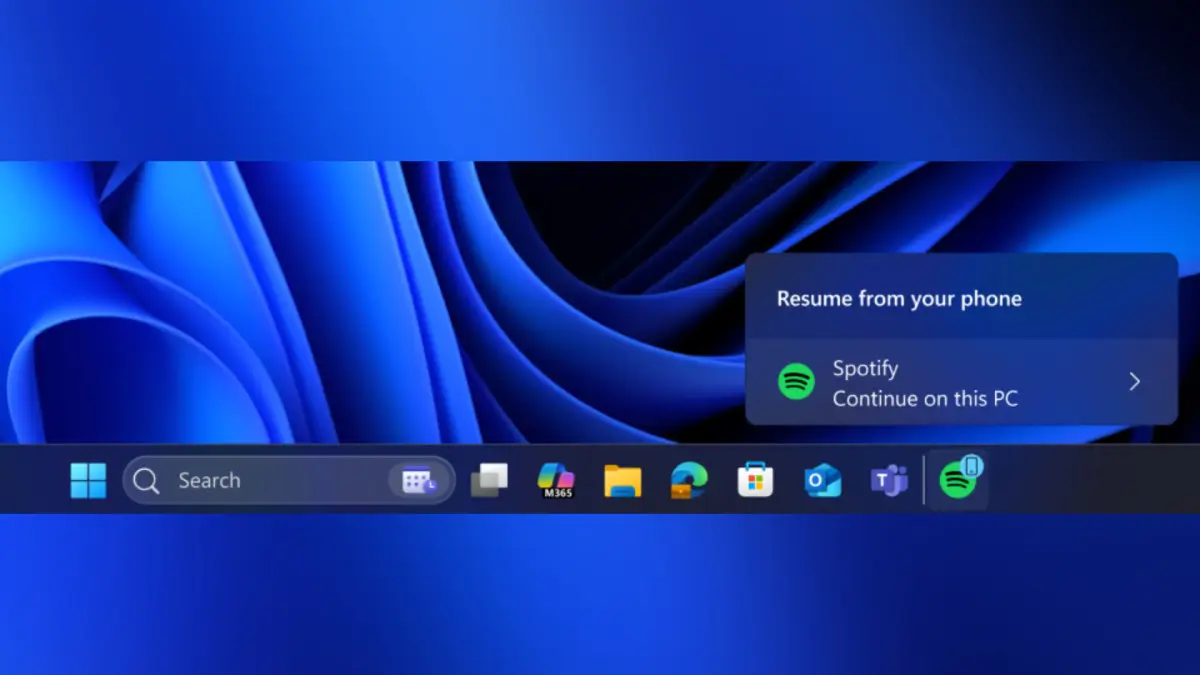The image size is (1200, 675).
Task: Launch Microsoft Teams from the taskbar
Action: tap(888, 481)
